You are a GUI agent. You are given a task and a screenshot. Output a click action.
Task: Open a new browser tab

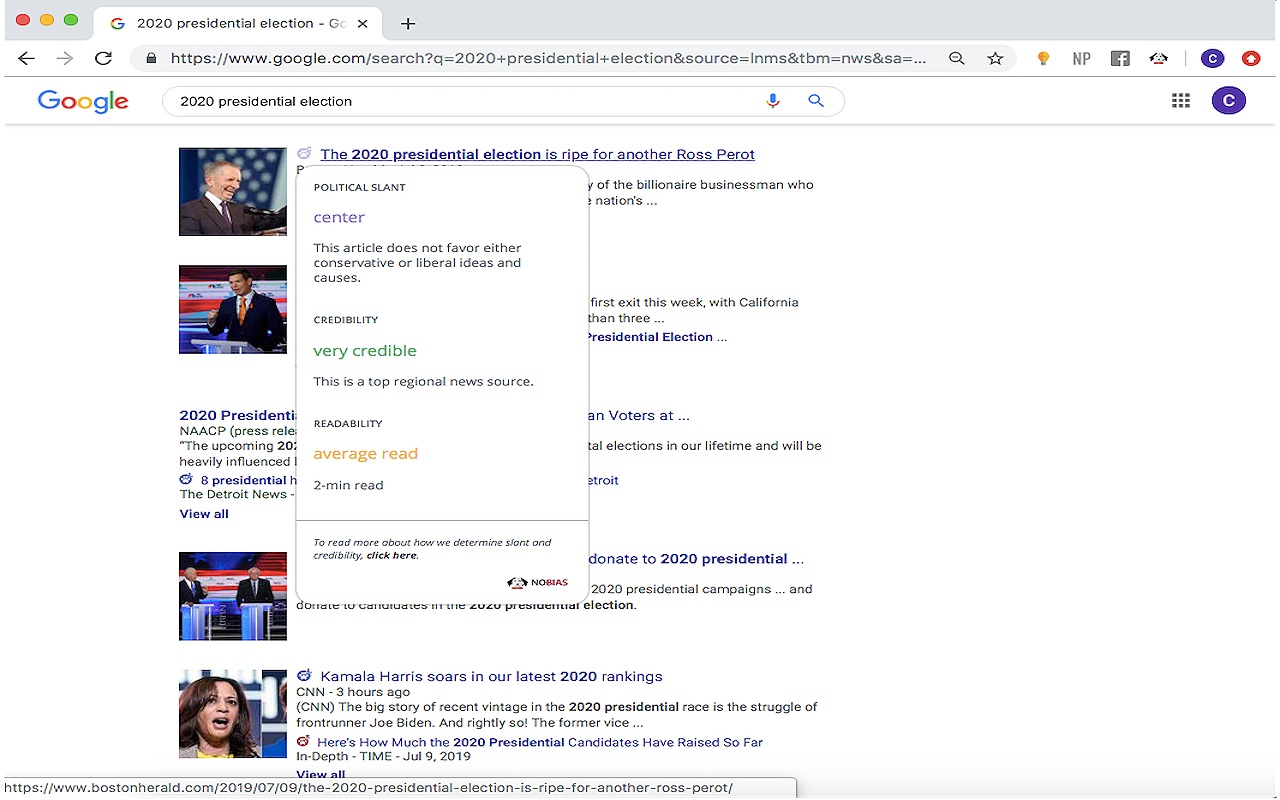[x=408, y=23]
